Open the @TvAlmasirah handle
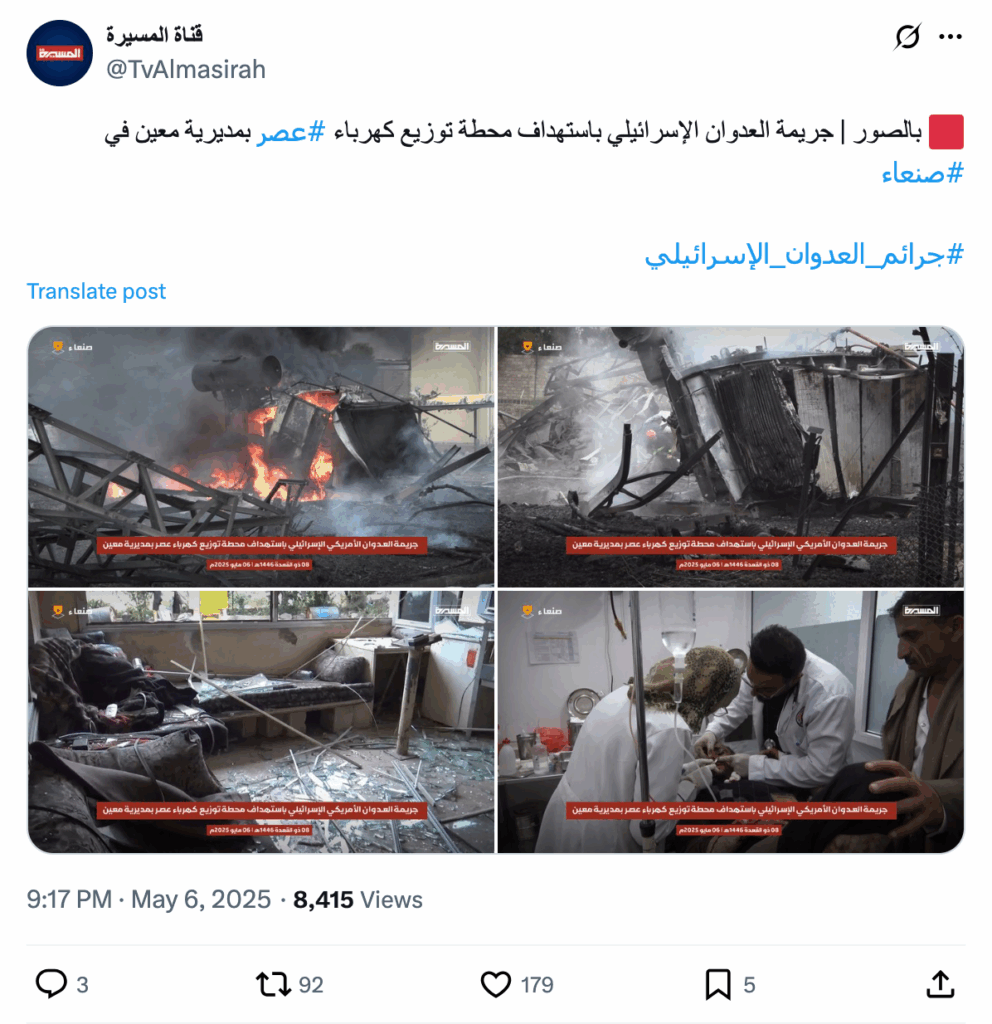992x1024 pixels. coord(186,69)
